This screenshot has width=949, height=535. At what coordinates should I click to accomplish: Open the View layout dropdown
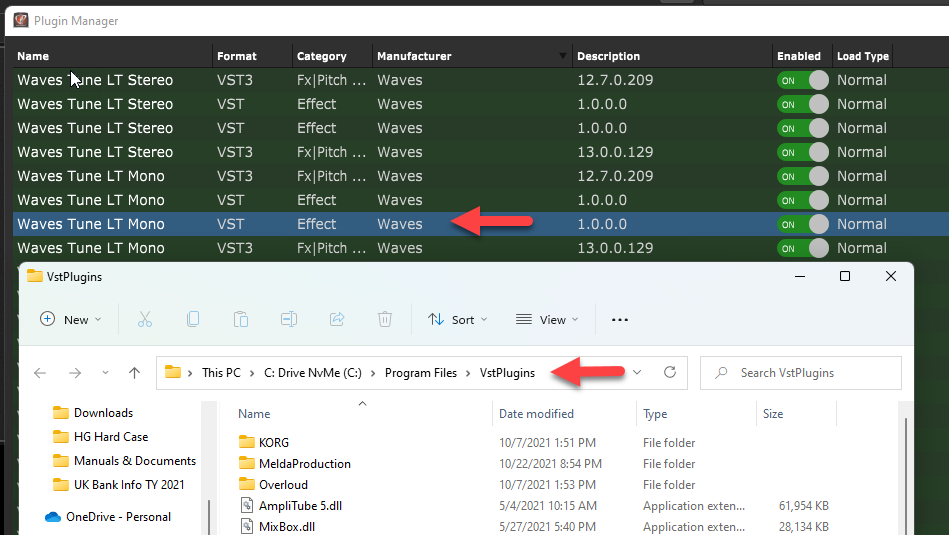pyautogui.click(x=548, y=320)
